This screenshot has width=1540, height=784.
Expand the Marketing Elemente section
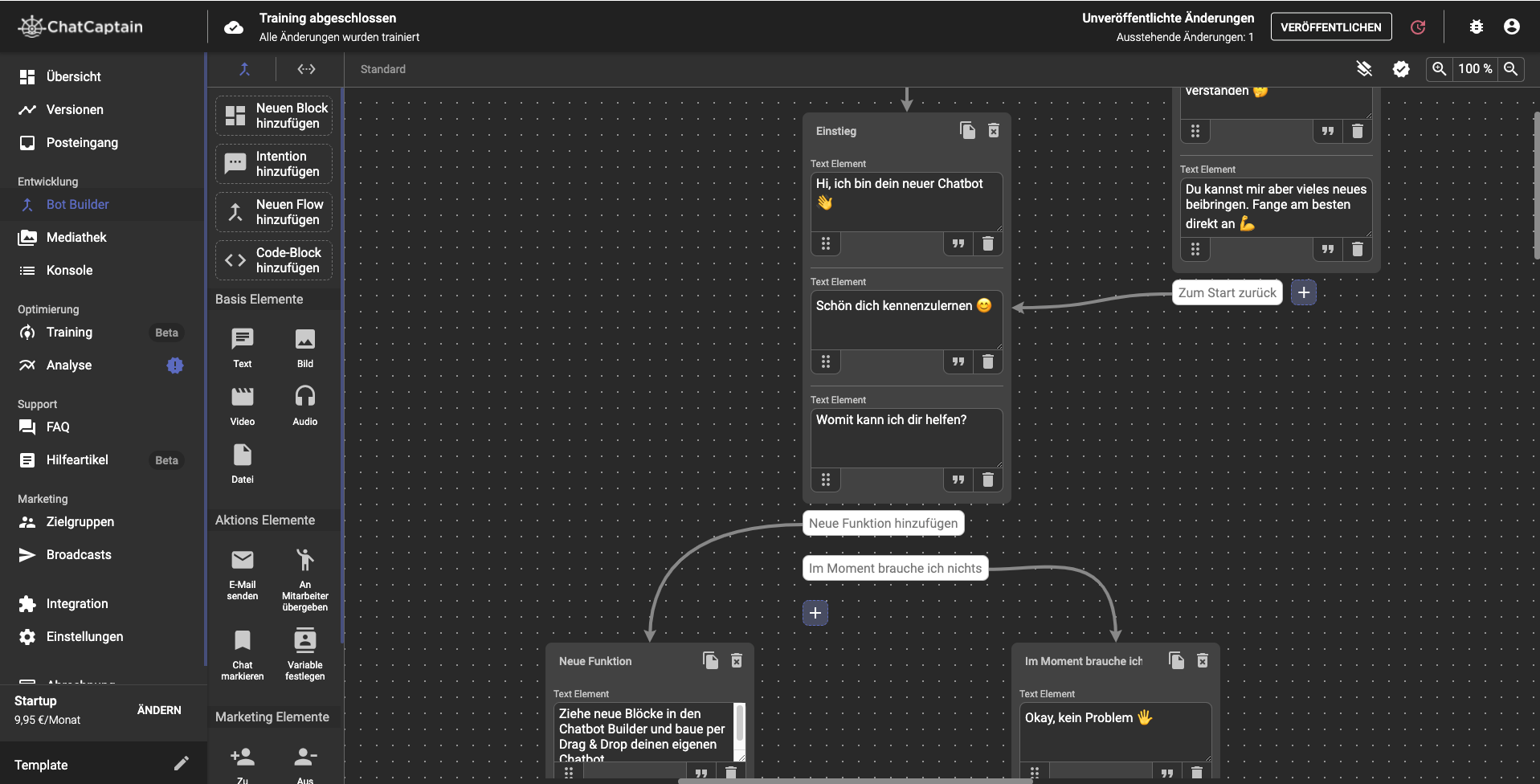pyautogui.click(x=272, y=717)
